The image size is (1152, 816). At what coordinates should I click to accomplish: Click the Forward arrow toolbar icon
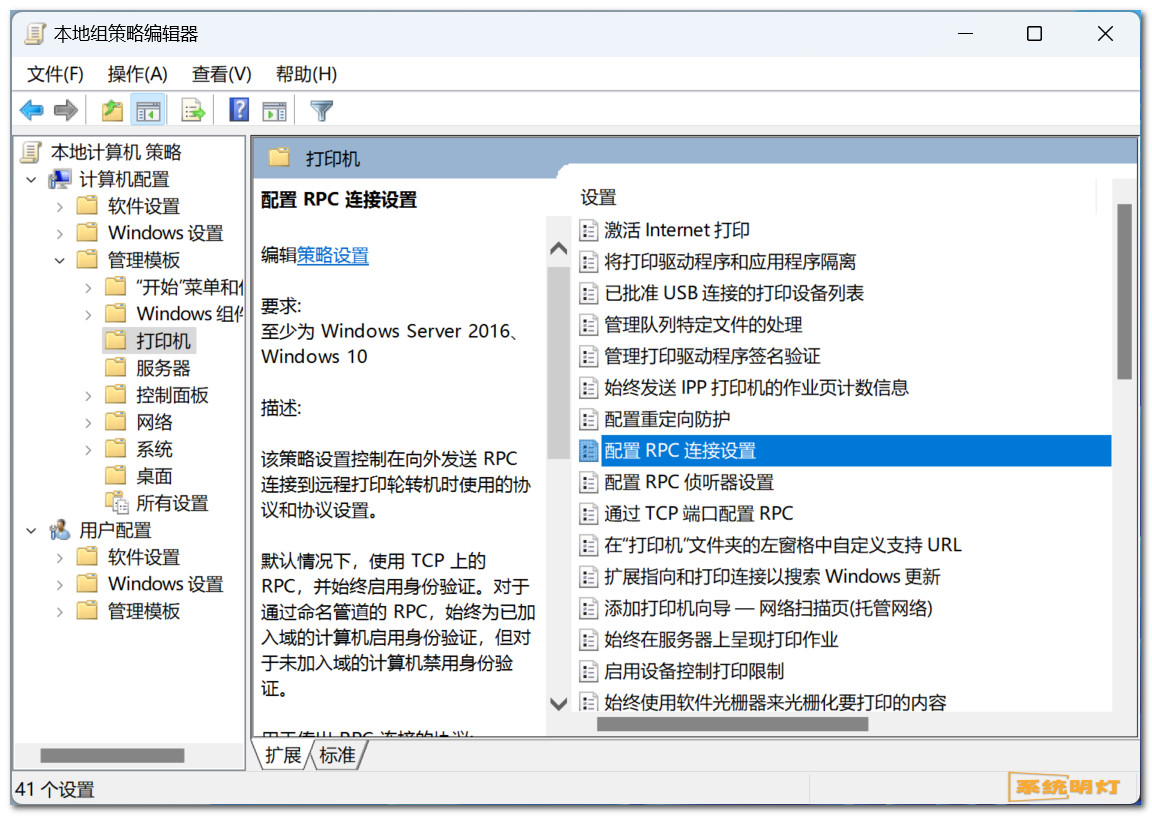[66, 111]
